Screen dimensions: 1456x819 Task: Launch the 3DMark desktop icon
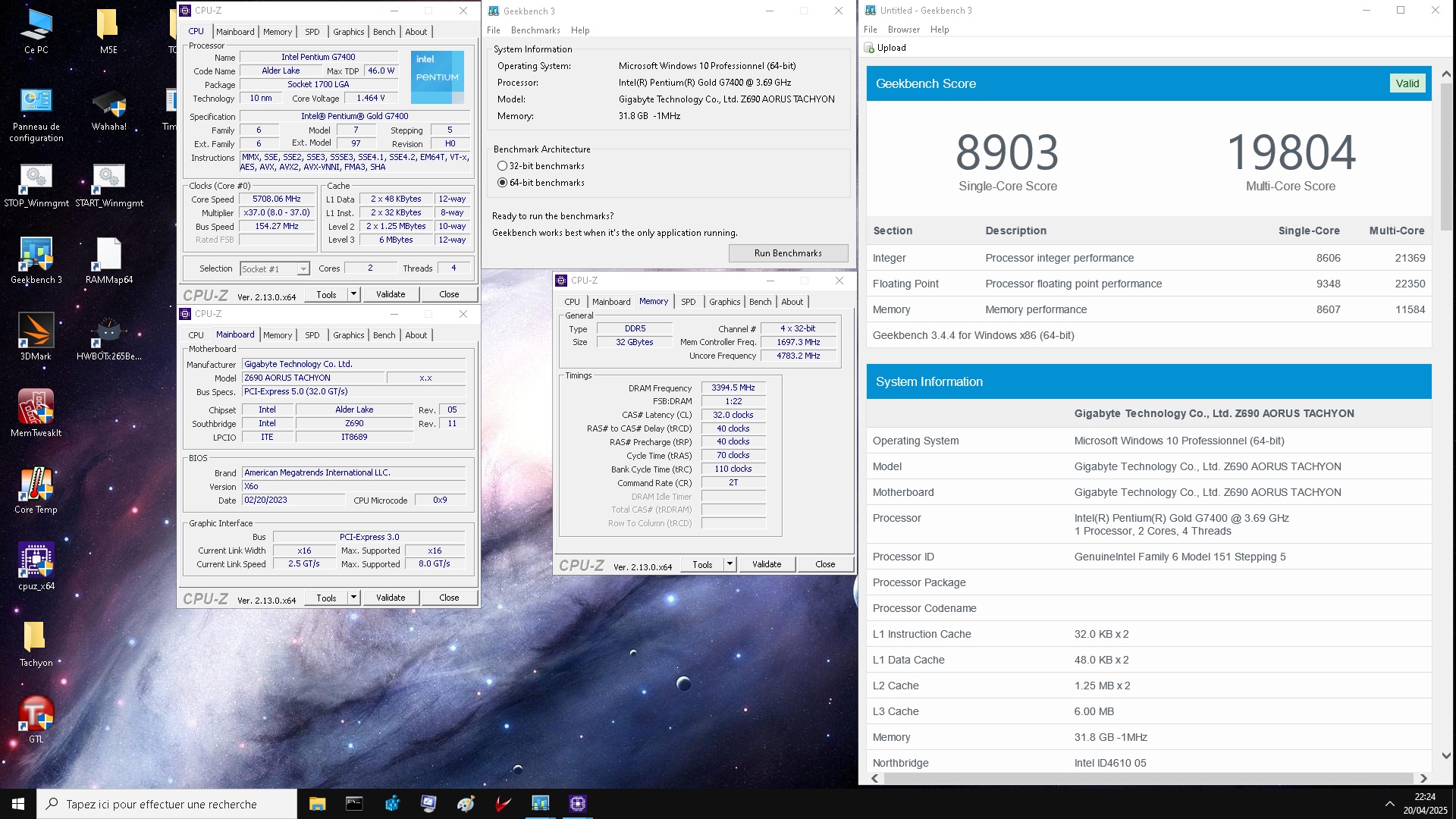pyautogui.click(x=36, y=337)
